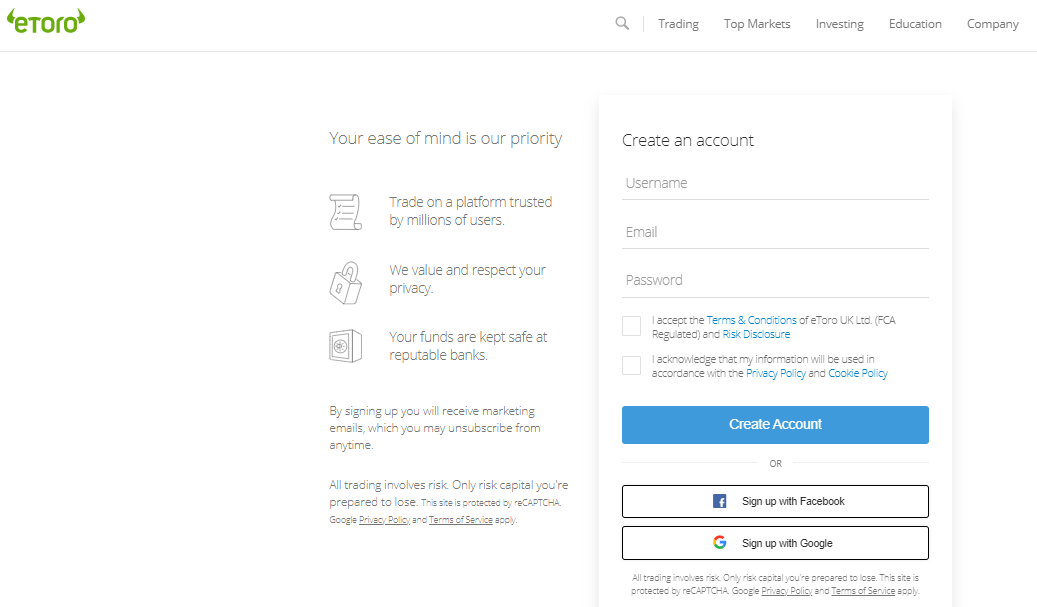Click 'Your ease of mind is our priority'

click(x=446, y=138)
